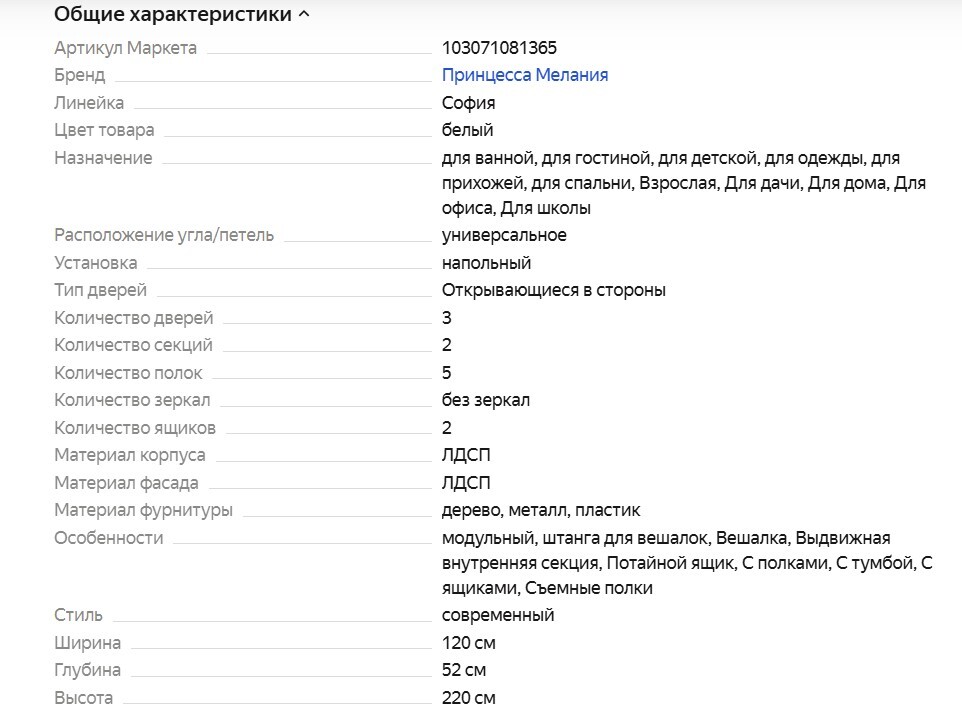The width and height of the screenshot is (962, 705).
Task: Click the article number 103071081365
Action: click(x=499, y=47)
